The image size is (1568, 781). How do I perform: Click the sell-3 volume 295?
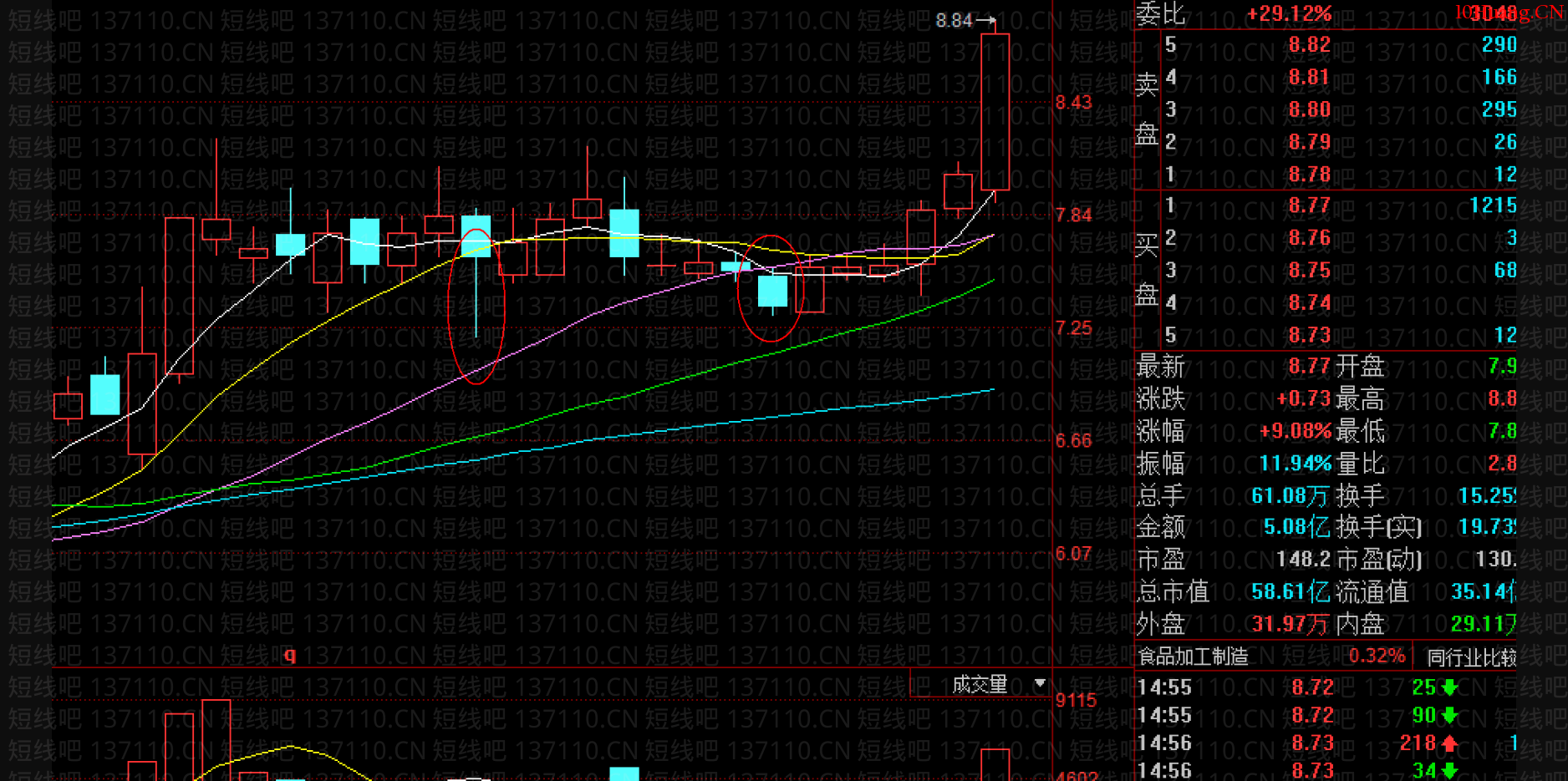coord(1499,109)
